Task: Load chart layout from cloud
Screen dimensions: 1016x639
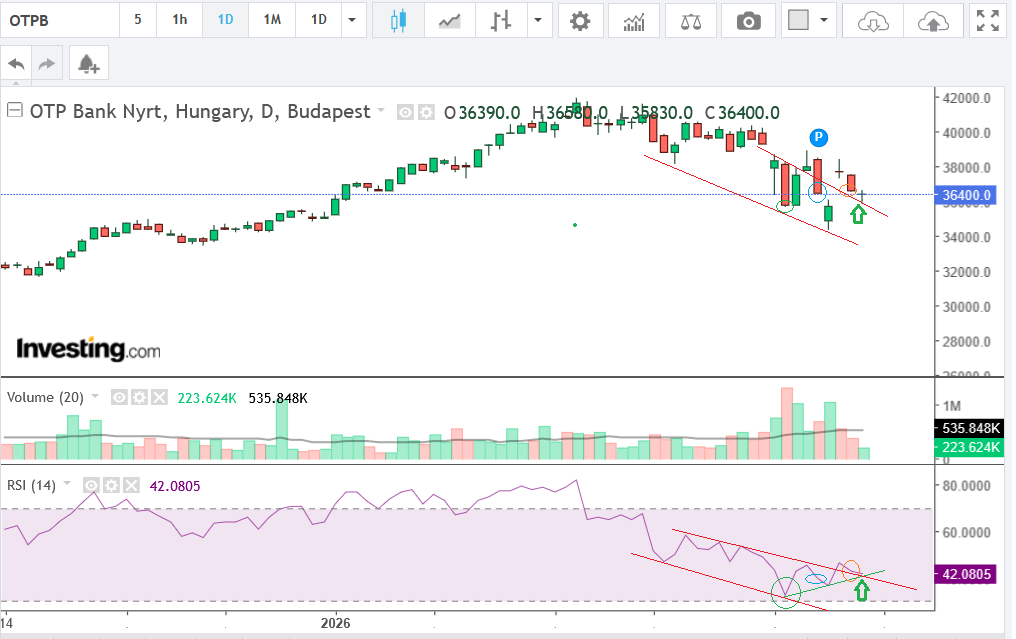Action: click(872, 20)
